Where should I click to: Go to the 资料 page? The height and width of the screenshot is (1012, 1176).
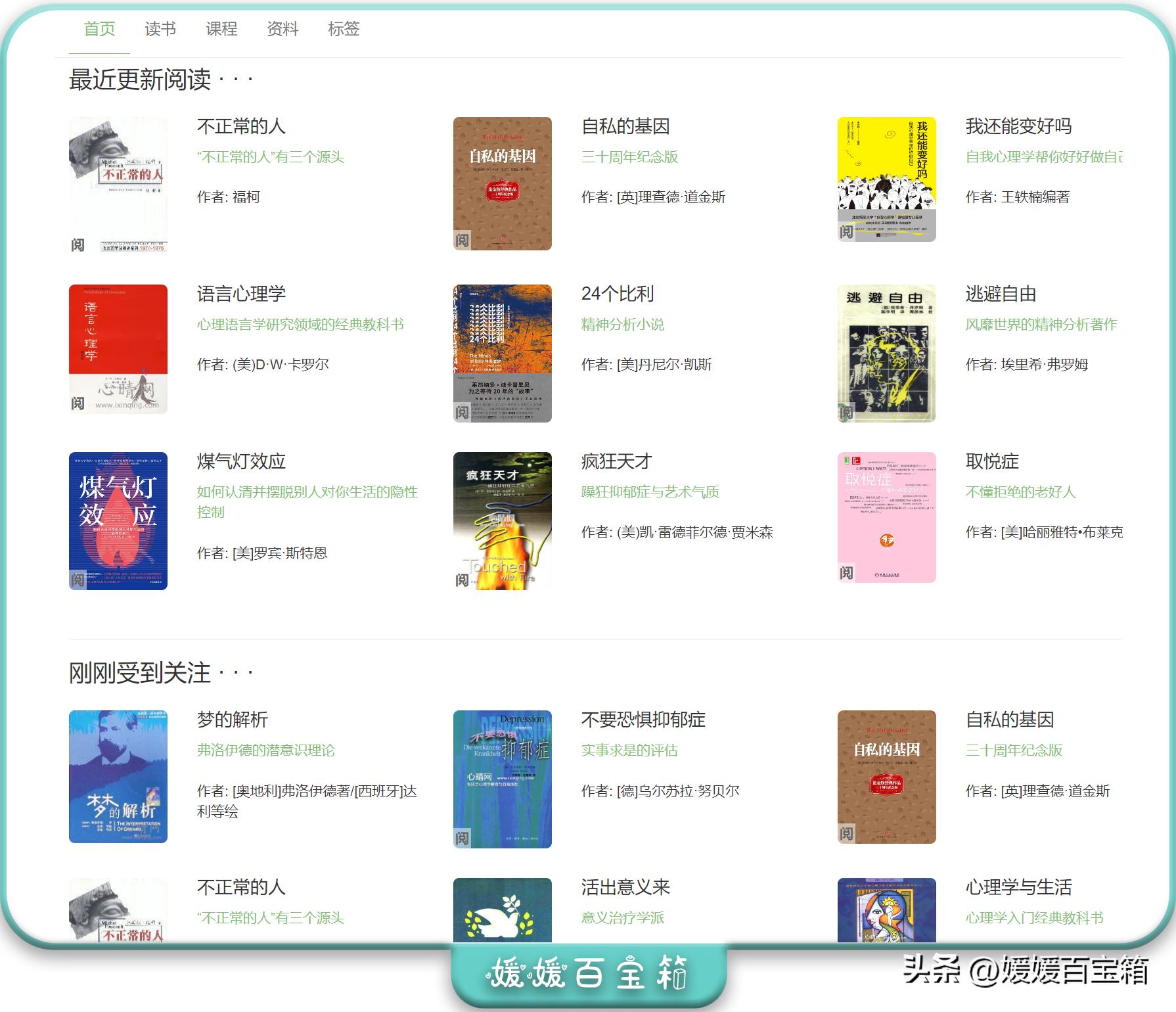click(284, 29)
